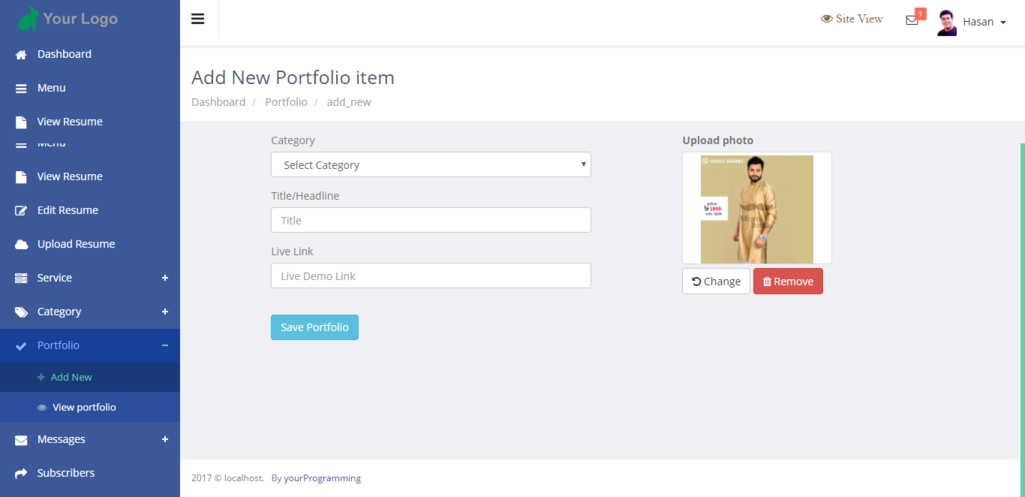Viewport: 1025px width, 497px height.
Task: Open the Hasan user account dropdown
Action: tap(984, 22)
